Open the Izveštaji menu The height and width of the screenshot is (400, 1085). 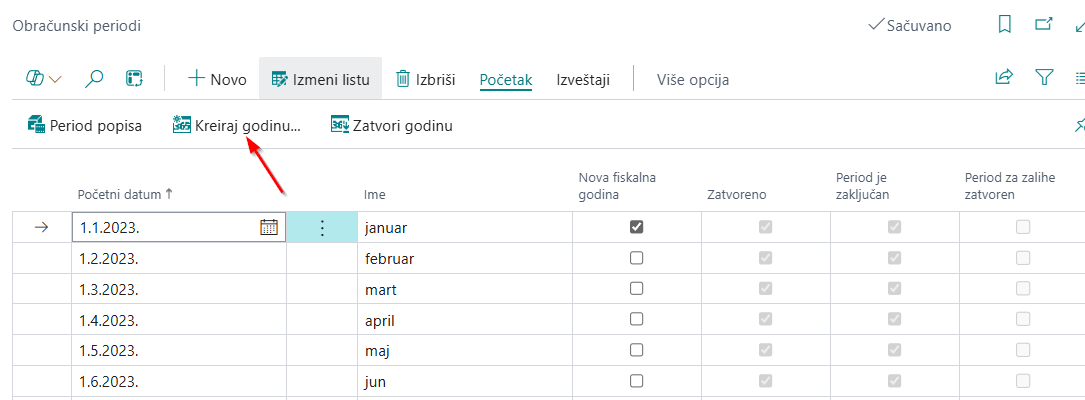(583, 80)
